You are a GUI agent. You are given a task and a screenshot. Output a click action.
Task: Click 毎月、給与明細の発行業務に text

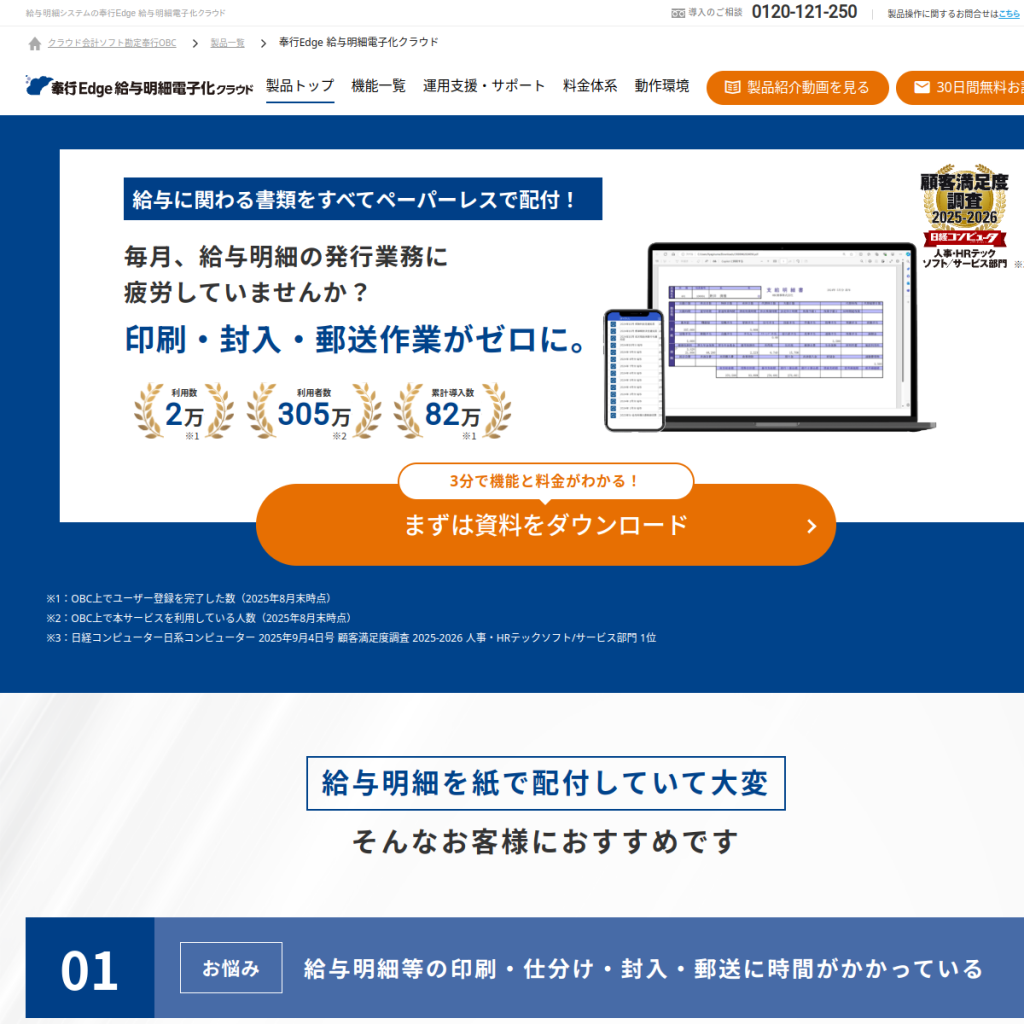click(286, 257)
